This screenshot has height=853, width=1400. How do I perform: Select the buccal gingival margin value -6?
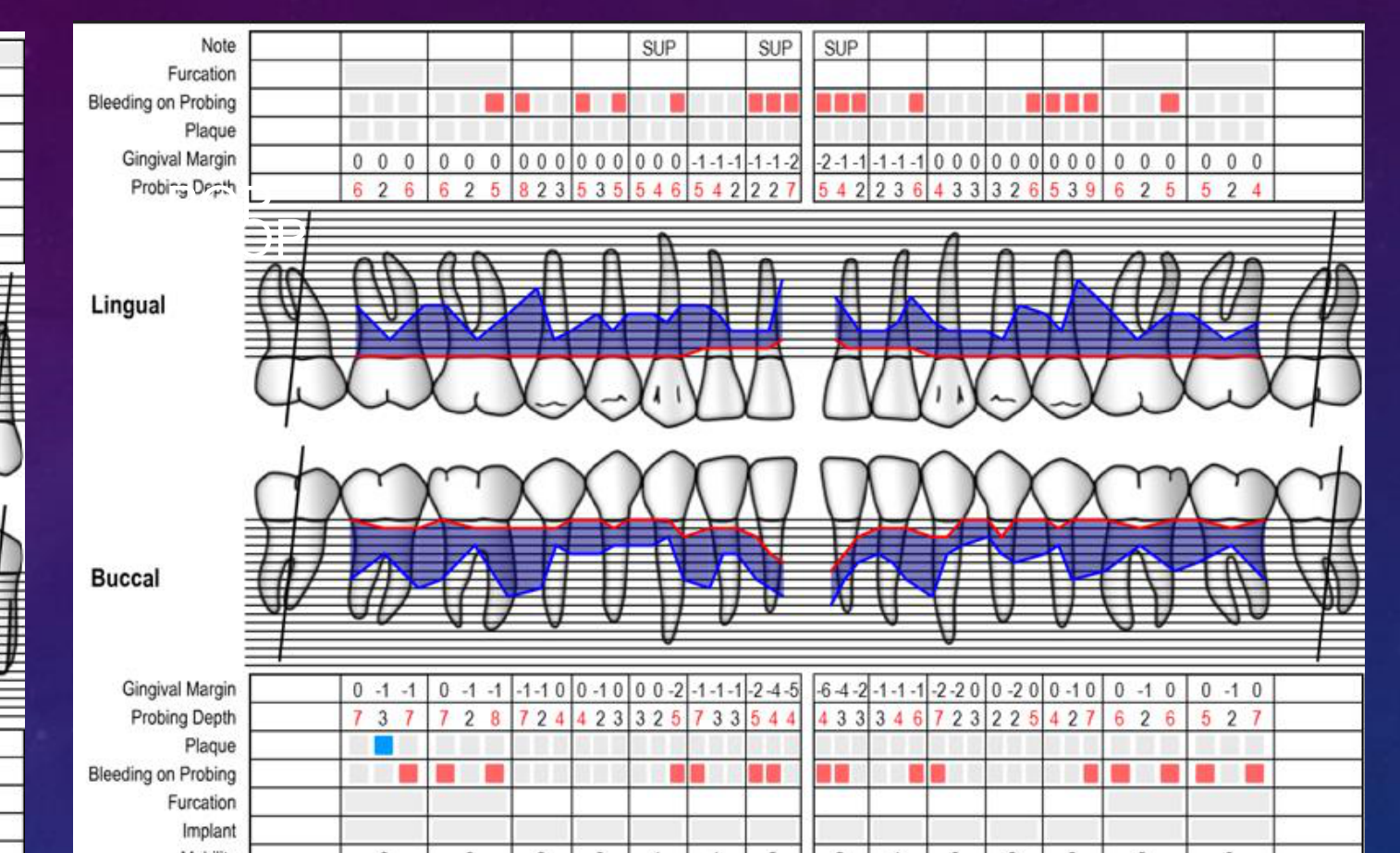(824, 690)
